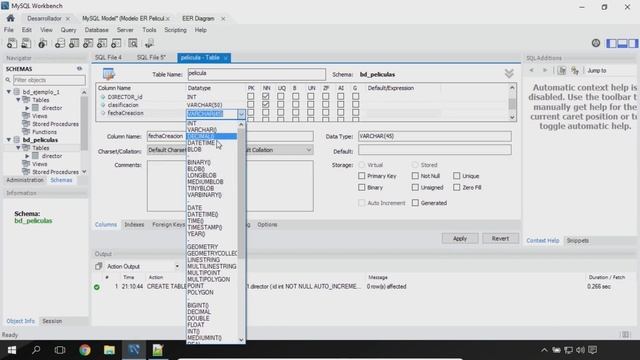
Task: Reconnect to DBMS toolbar icon
Action: pyautogui.click(x=149, y=43)
